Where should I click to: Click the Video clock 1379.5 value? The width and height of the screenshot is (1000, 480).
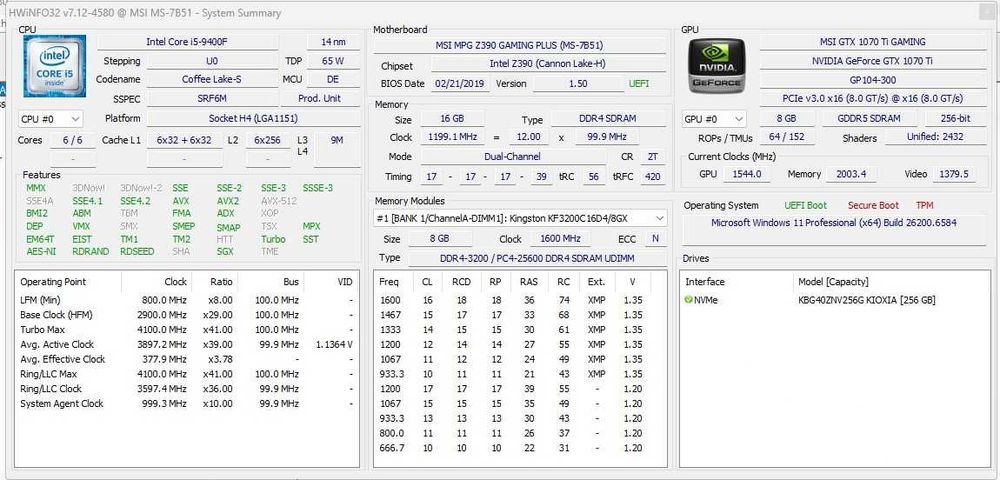(954, 174)
